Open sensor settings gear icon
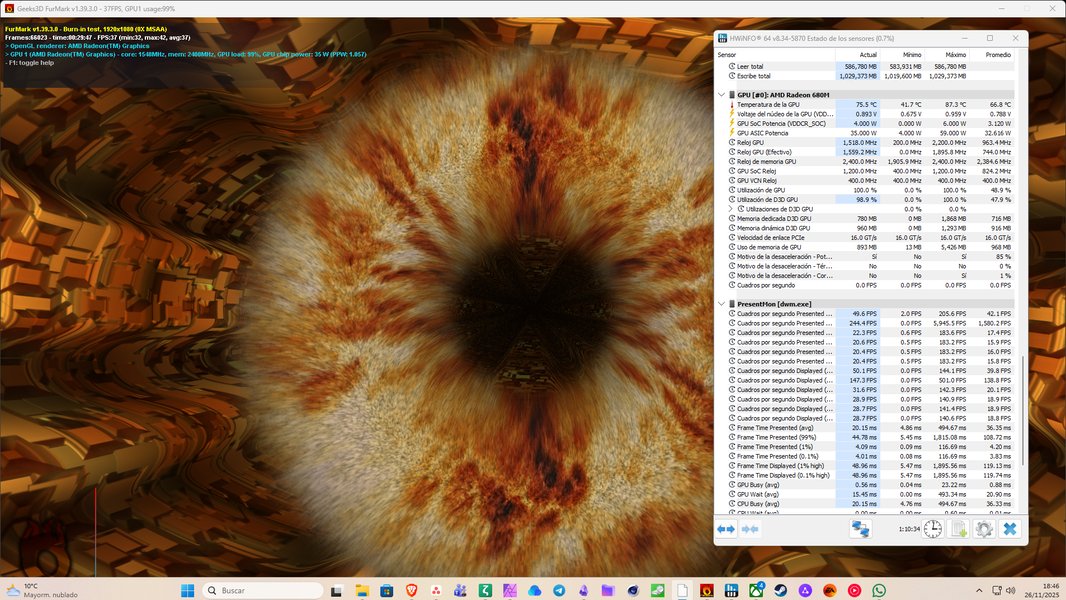The image size is (1066, 600). click(x=984, y=529)
